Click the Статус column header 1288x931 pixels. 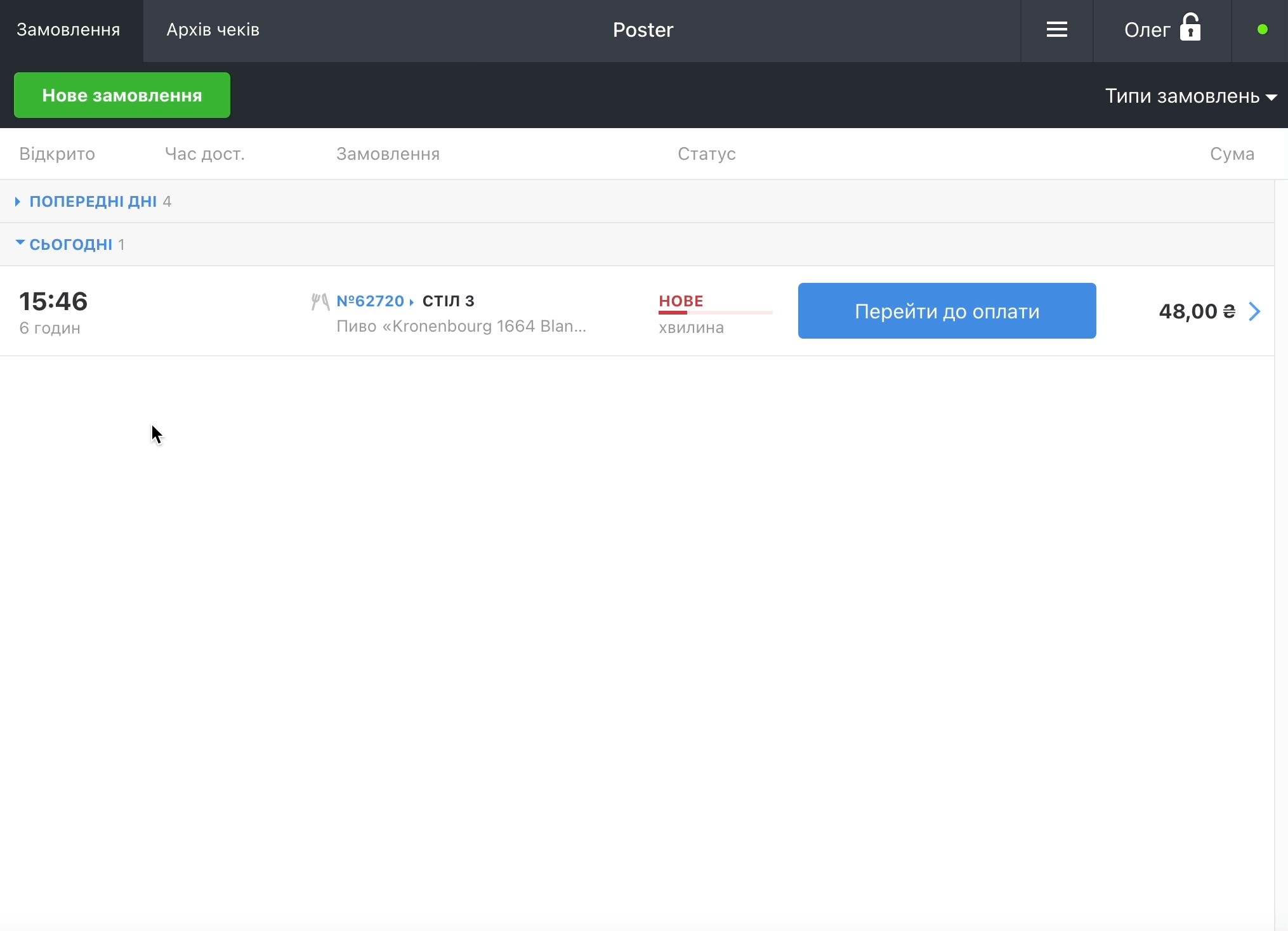coord(706,154)
